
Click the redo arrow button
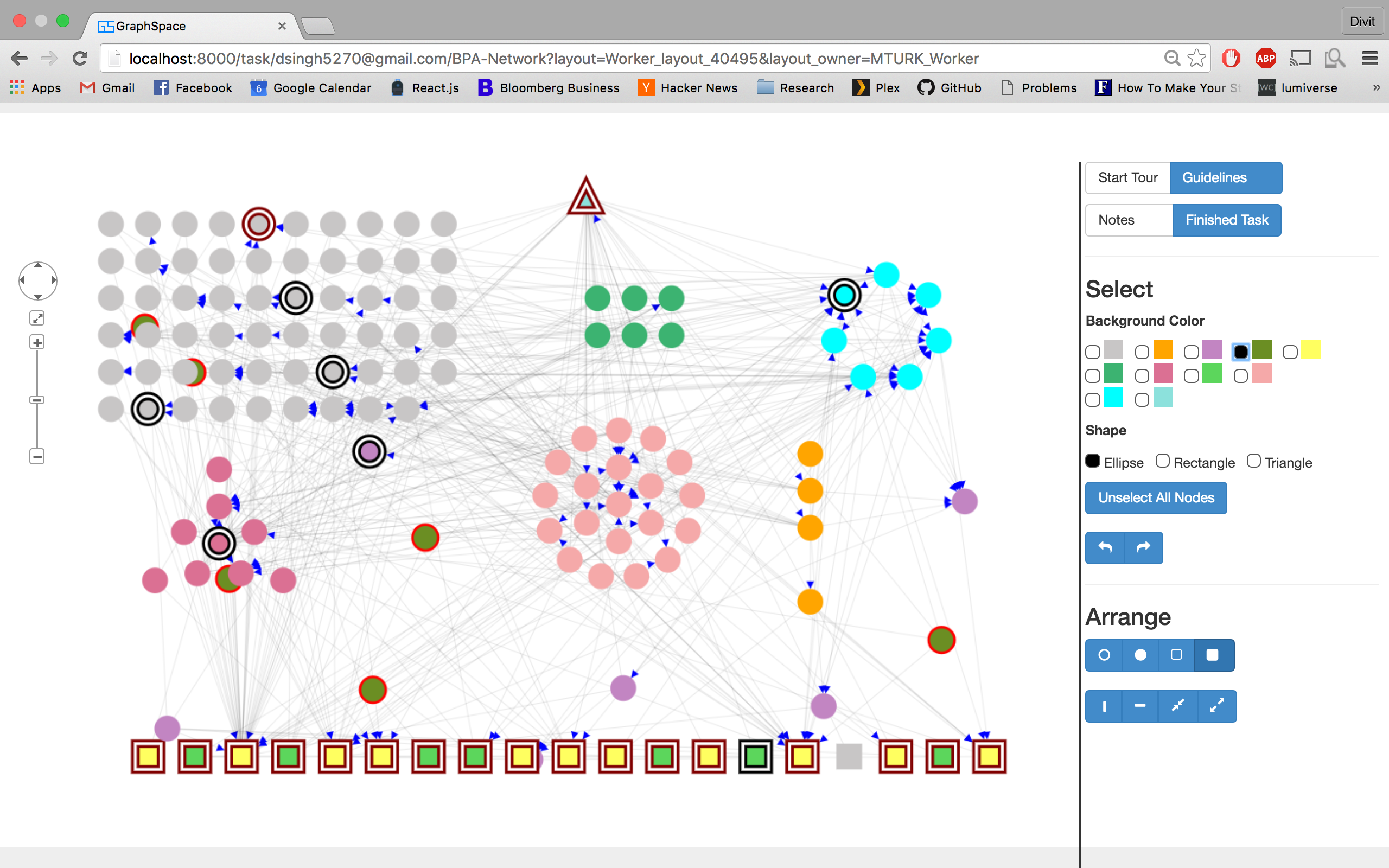[1143, 548]
